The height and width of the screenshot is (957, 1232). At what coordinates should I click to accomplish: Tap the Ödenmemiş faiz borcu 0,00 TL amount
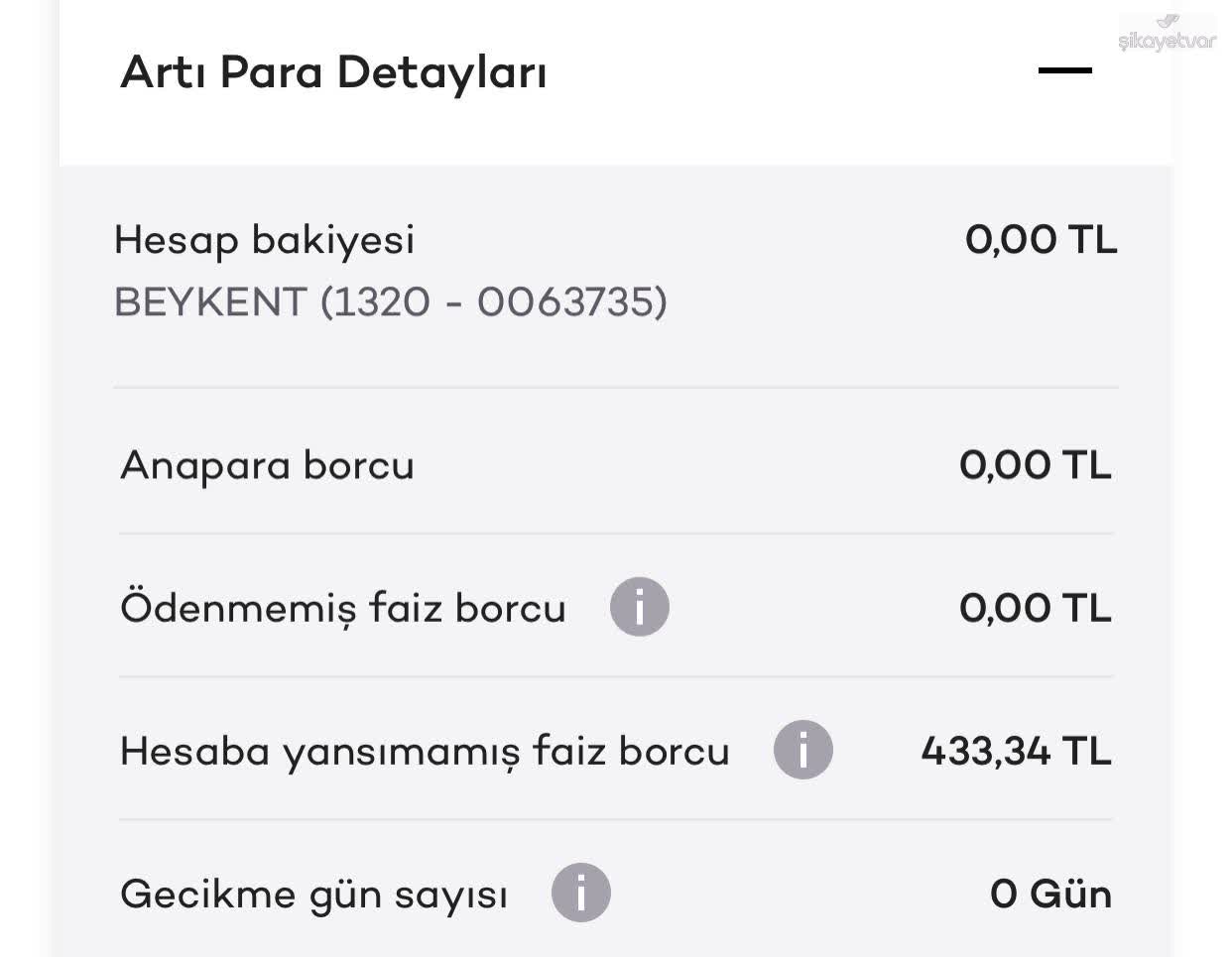(1035, 608)
